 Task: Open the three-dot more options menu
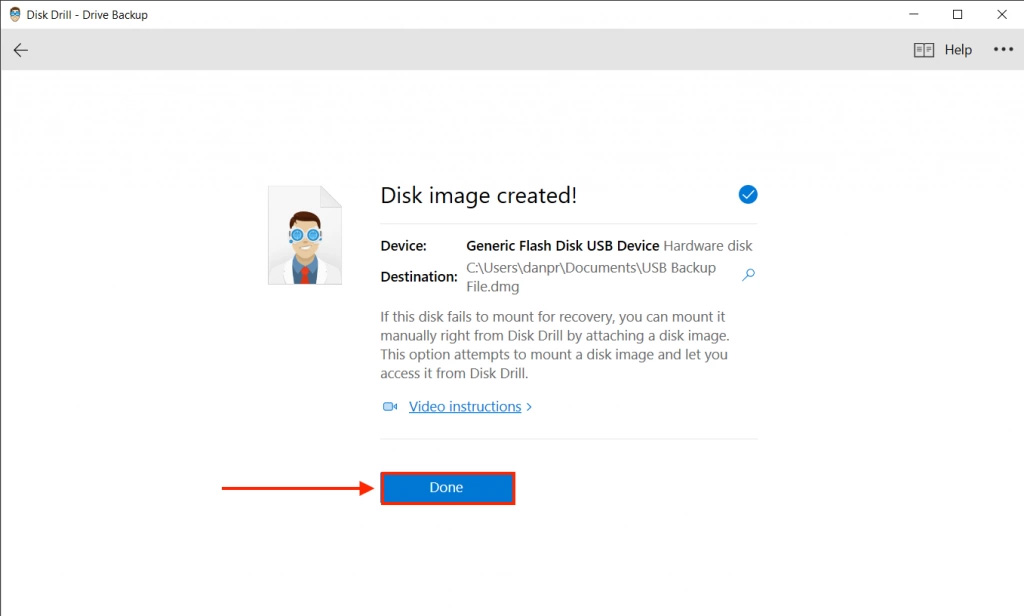[x=1003, y=50]
